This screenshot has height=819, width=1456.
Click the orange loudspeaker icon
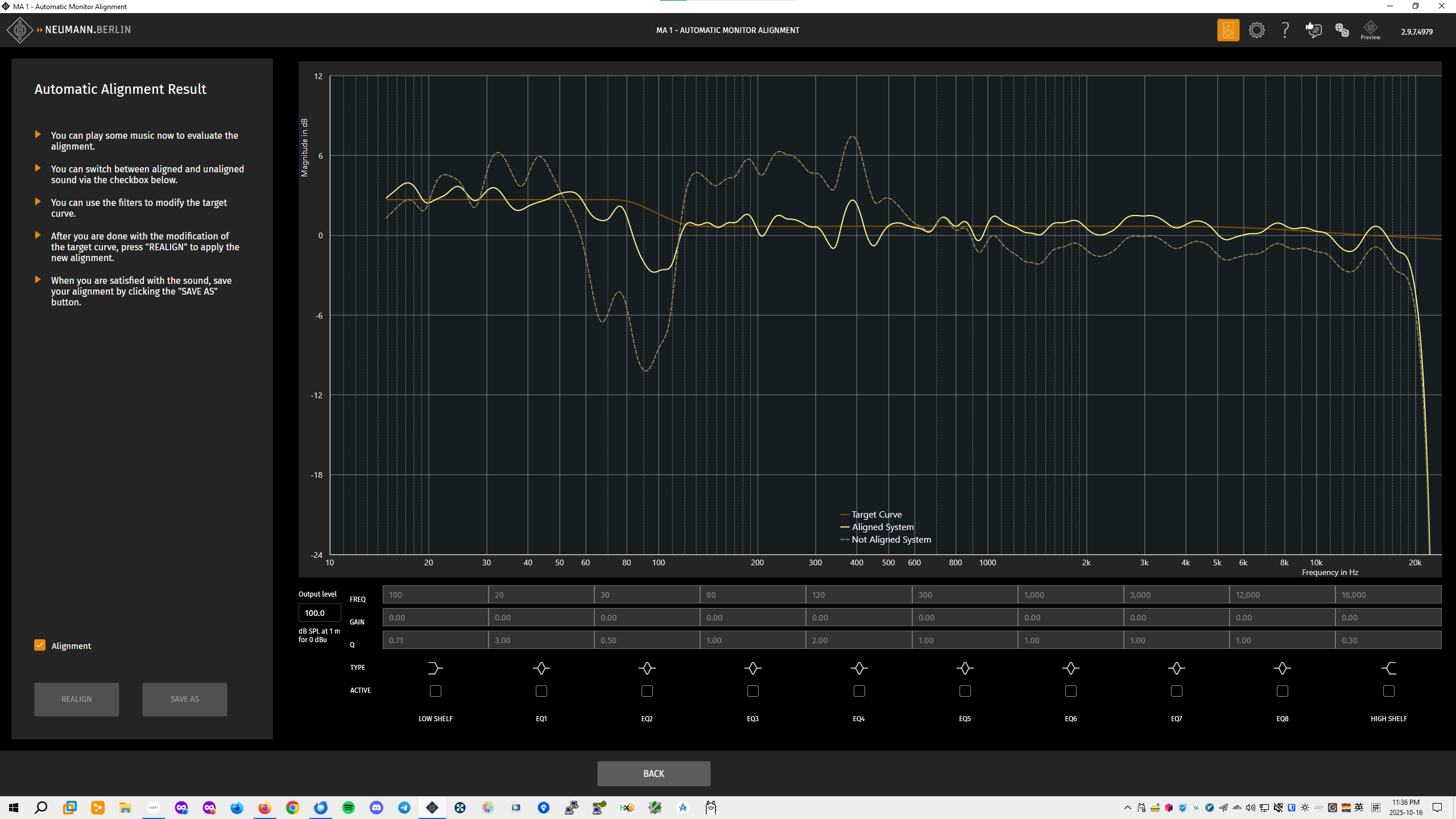point(1228,30)
